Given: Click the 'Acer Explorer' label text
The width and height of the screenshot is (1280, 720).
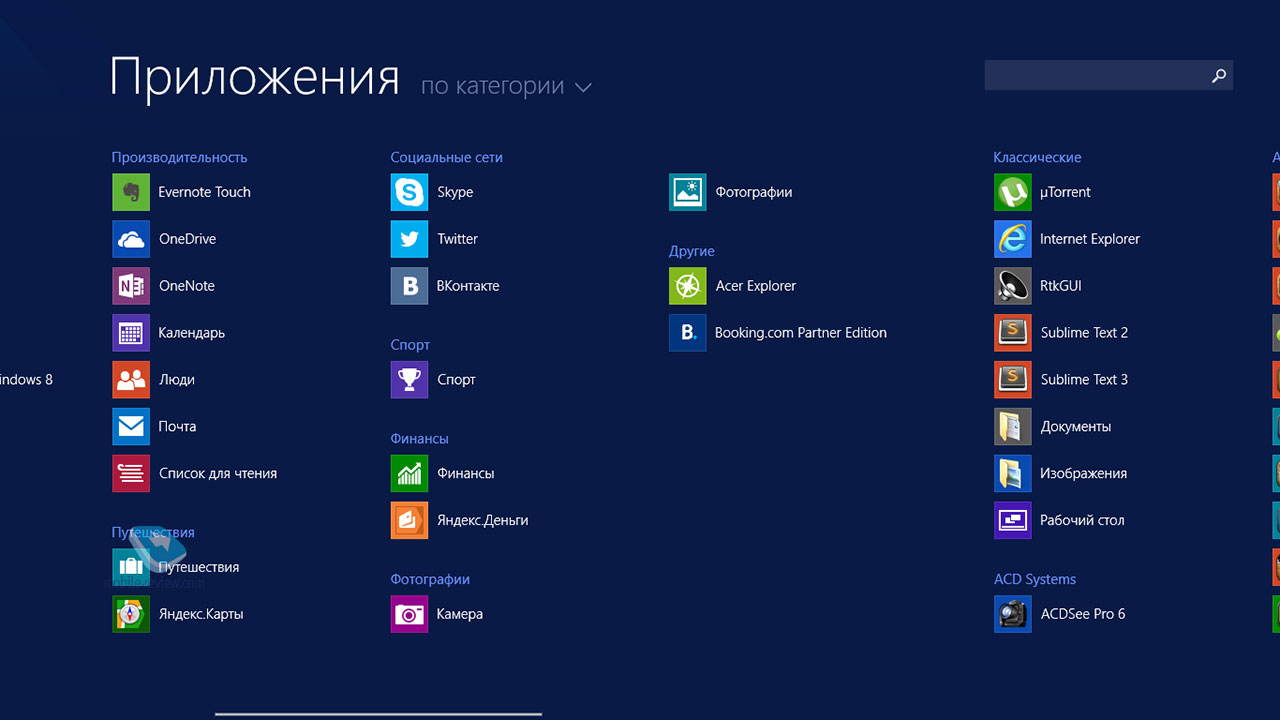Looking at the screenshot, I should (x=756, y=286).
